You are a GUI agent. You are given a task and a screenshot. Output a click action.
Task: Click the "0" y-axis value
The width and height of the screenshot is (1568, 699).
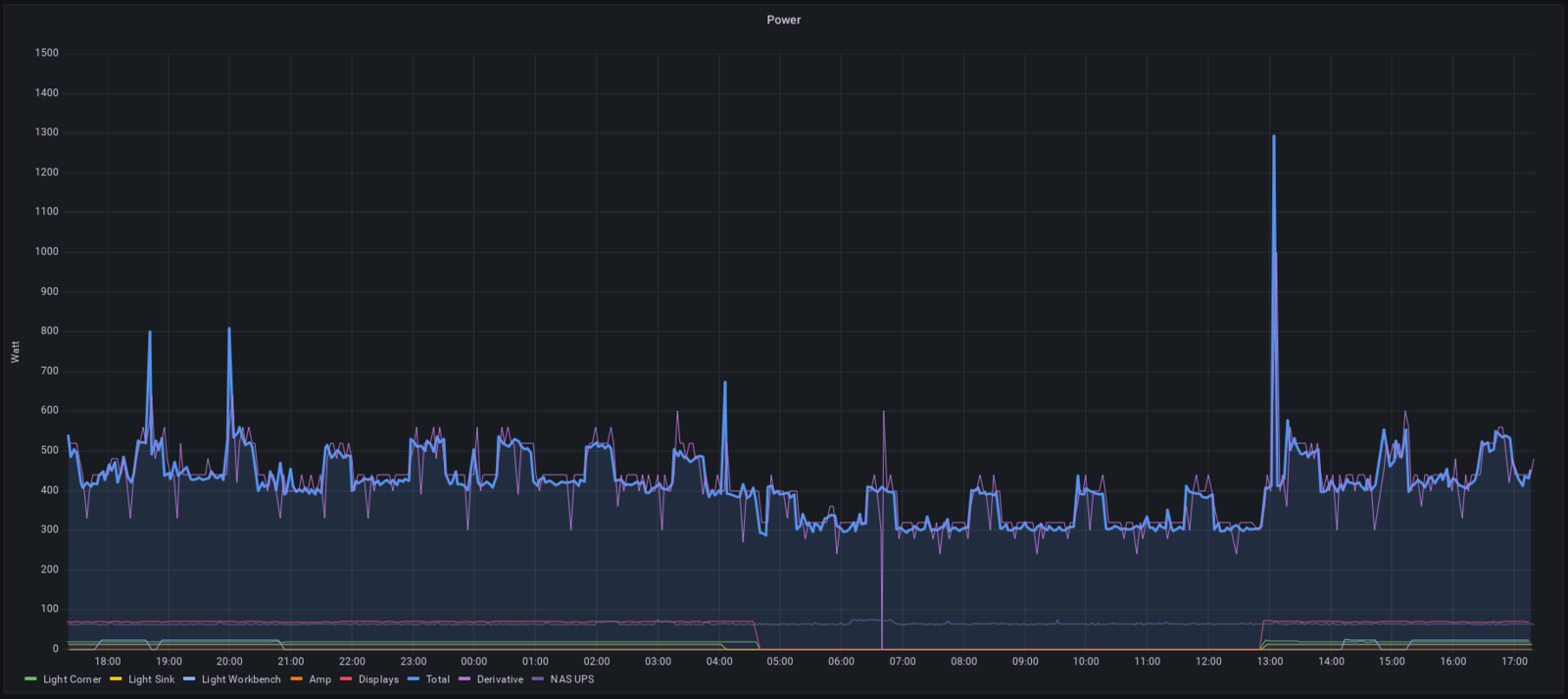pyautogui.click(x=56, y=649)
